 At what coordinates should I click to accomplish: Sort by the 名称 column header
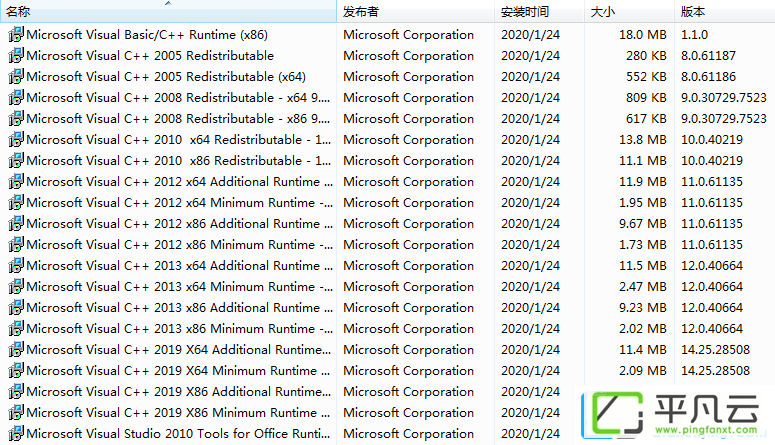tap(168, 11)
